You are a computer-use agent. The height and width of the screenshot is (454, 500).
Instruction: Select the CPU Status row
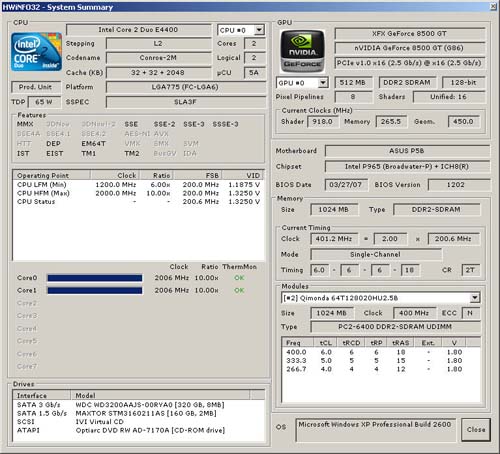pyautogui.click(x=138, y=202)
